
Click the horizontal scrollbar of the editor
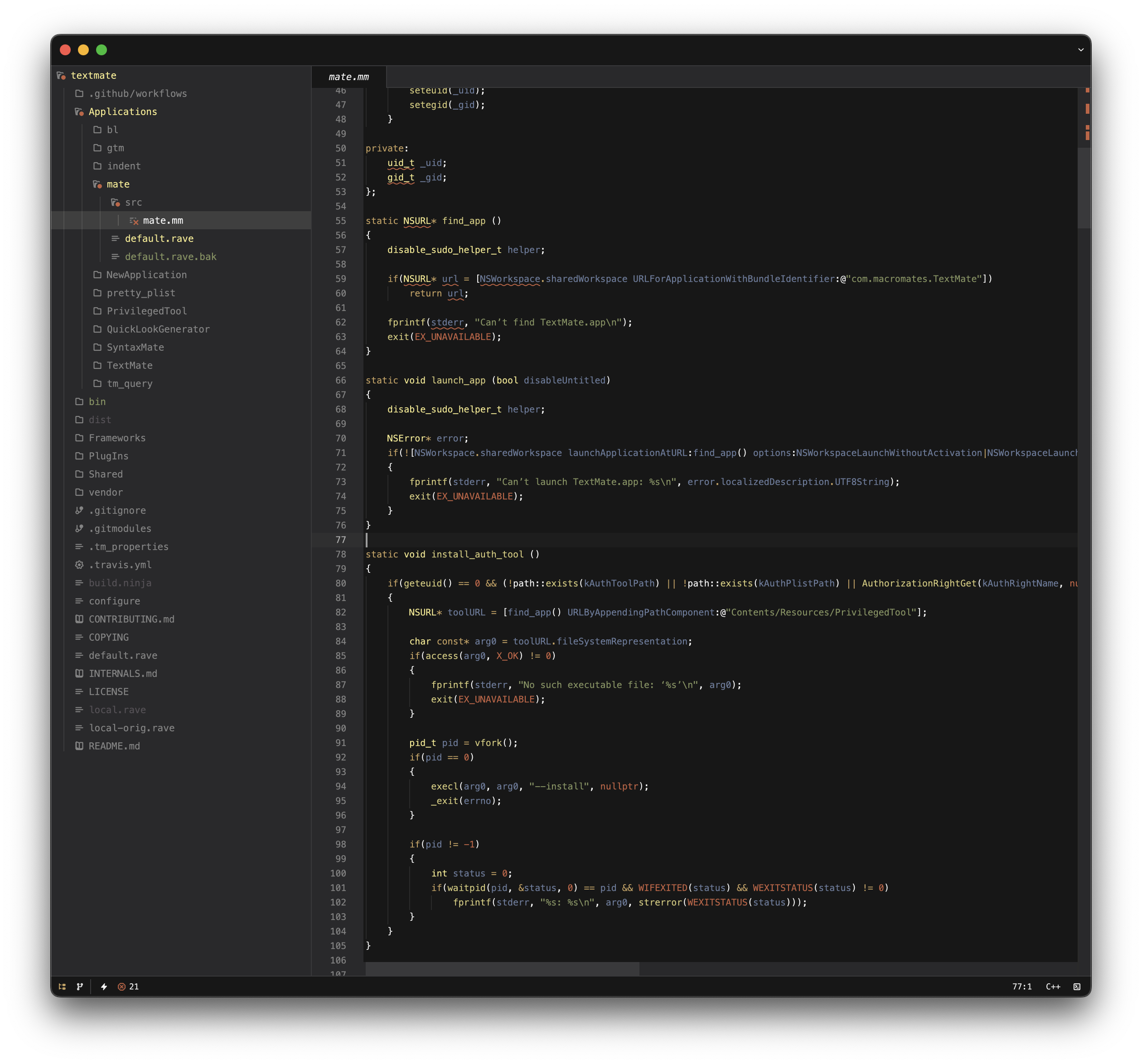[x=502, y=969]
